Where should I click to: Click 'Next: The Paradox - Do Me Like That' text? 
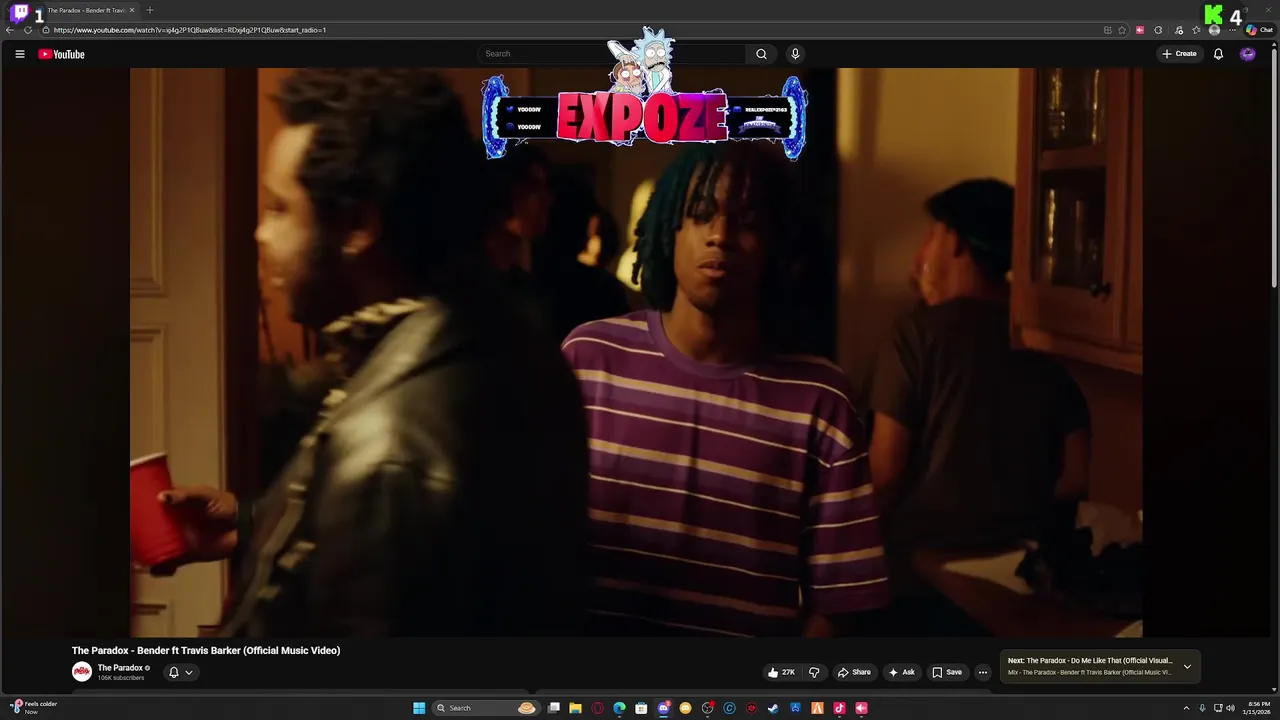(1090, 661)
